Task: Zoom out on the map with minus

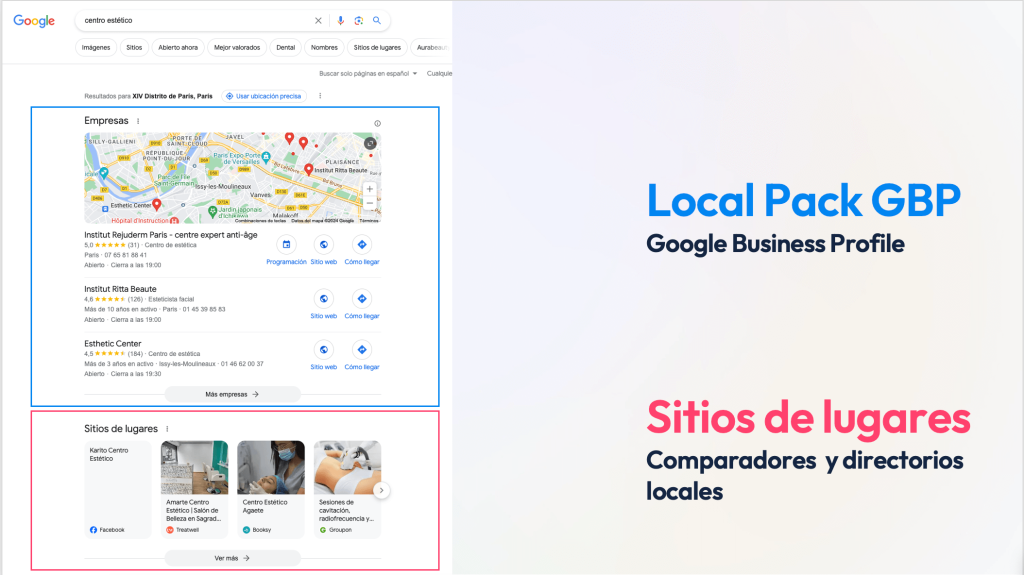Action: [370, 203]
